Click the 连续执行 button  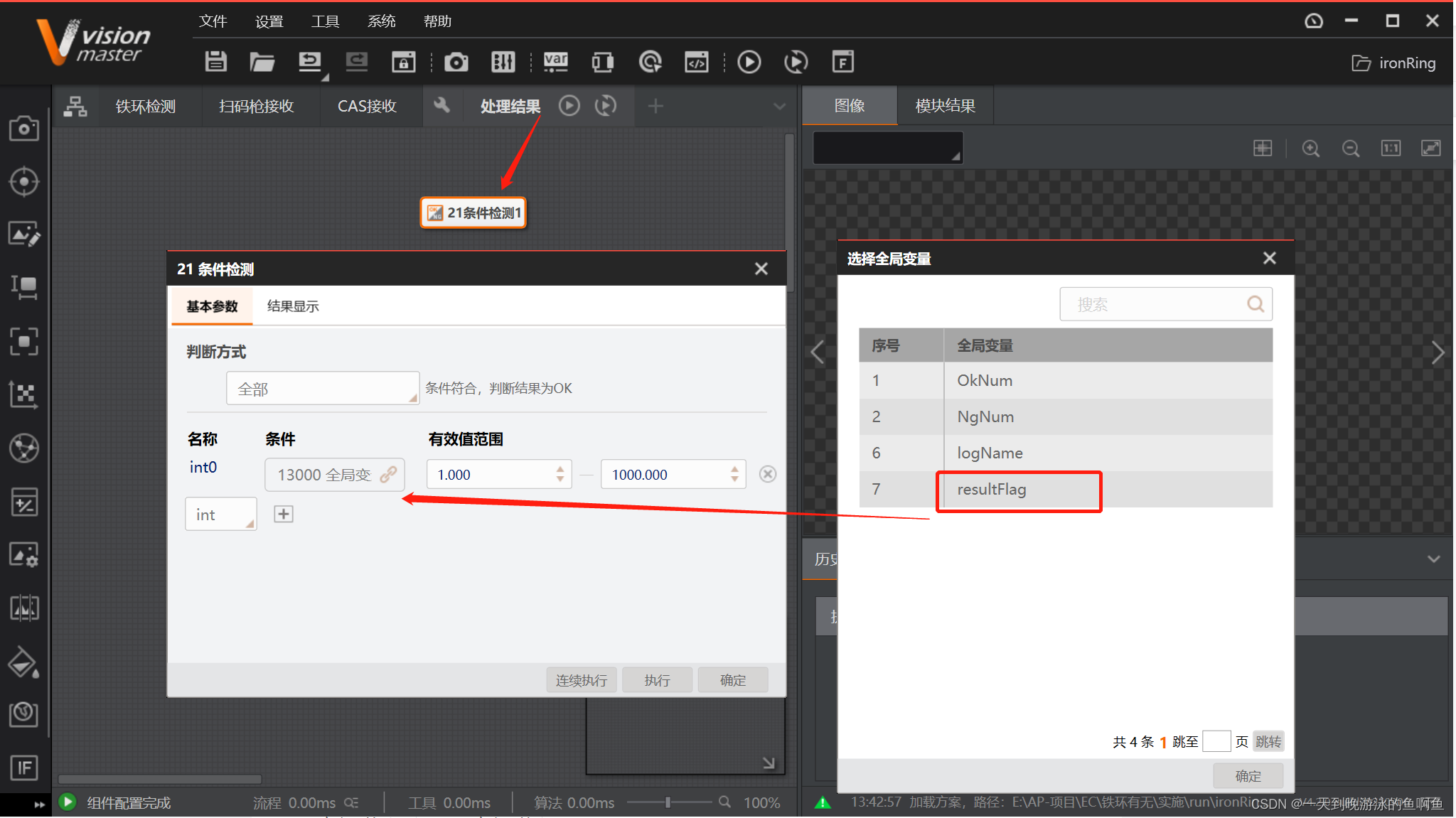(581, 680)
